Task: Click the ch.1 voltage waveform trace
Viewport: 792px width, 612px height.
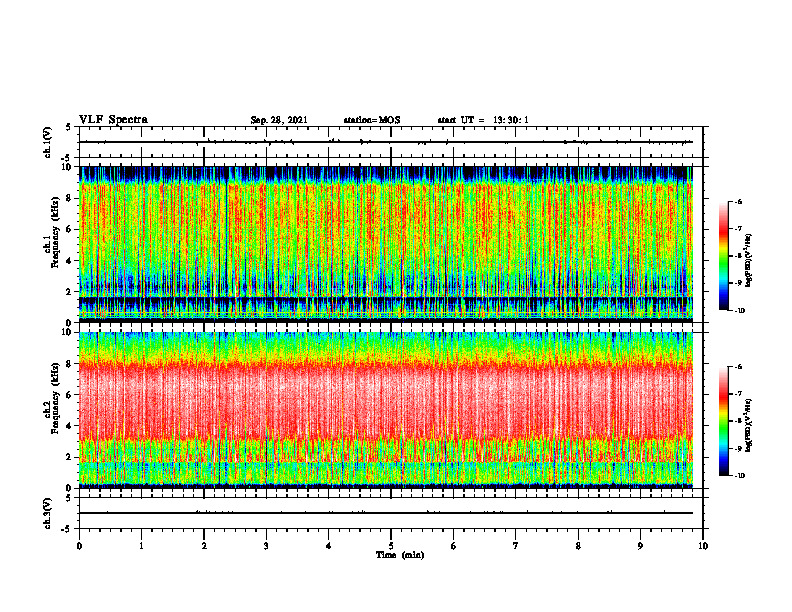Action: pyautogui.click(x=386, y=142)
